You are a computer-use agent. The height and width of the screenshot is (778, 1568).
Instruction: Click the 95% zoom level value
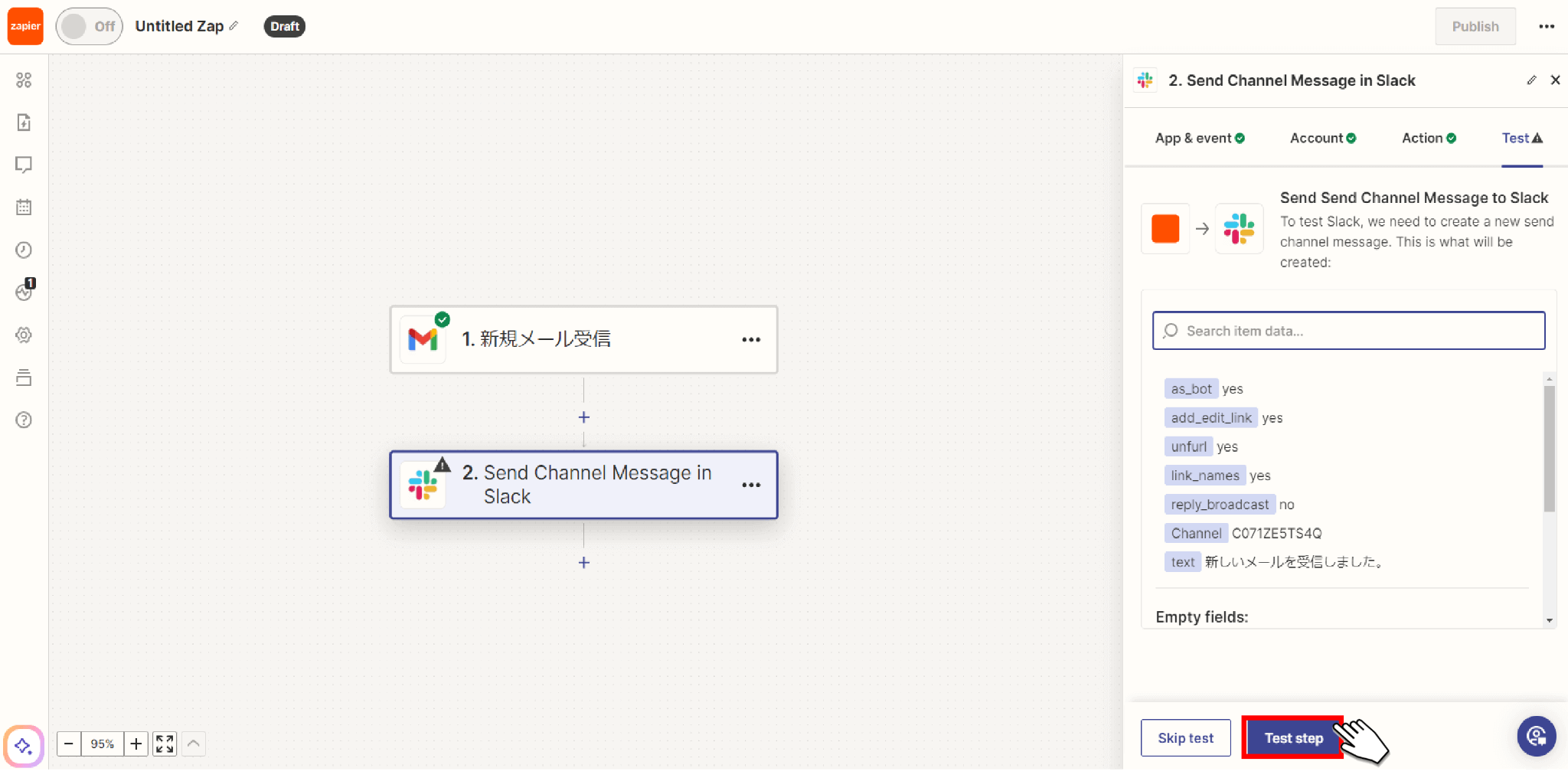[102, 744]
